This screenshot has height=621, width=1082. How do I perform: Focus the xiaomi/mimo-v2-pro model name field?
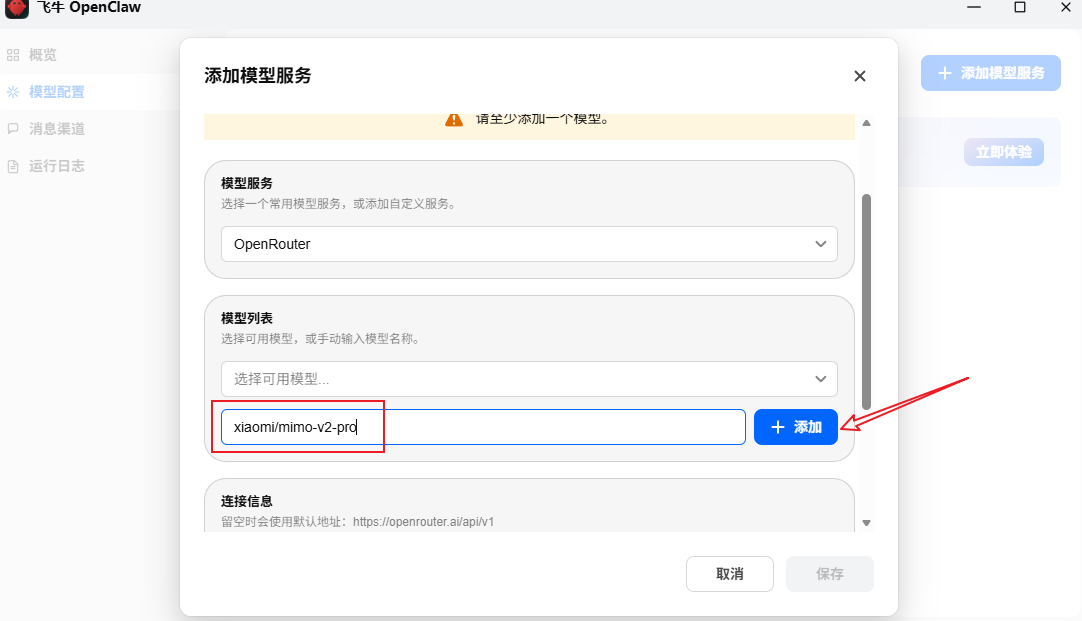pos(483,427)
